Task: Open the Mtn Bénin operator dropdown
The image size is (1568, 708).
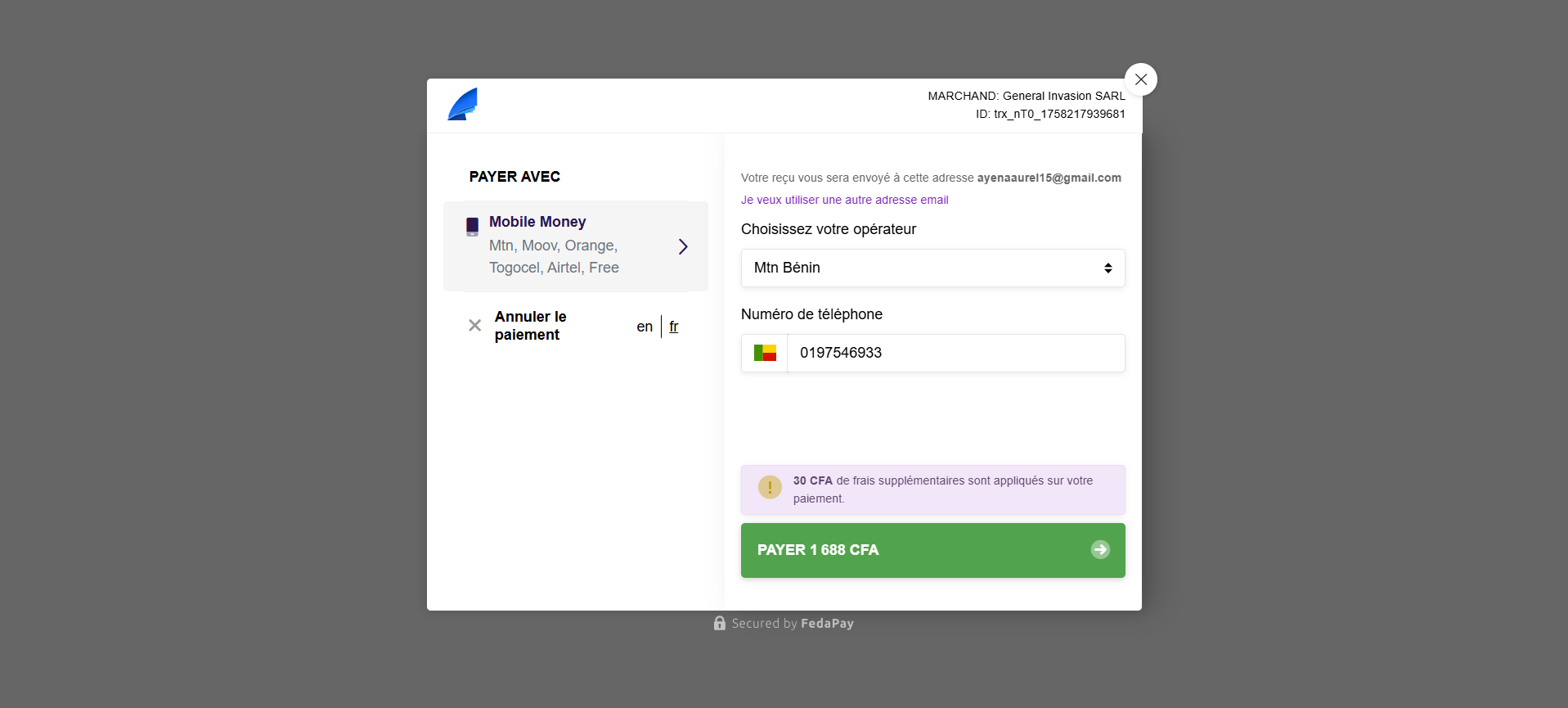Action: pyautogui.click(x=932, y=268)
